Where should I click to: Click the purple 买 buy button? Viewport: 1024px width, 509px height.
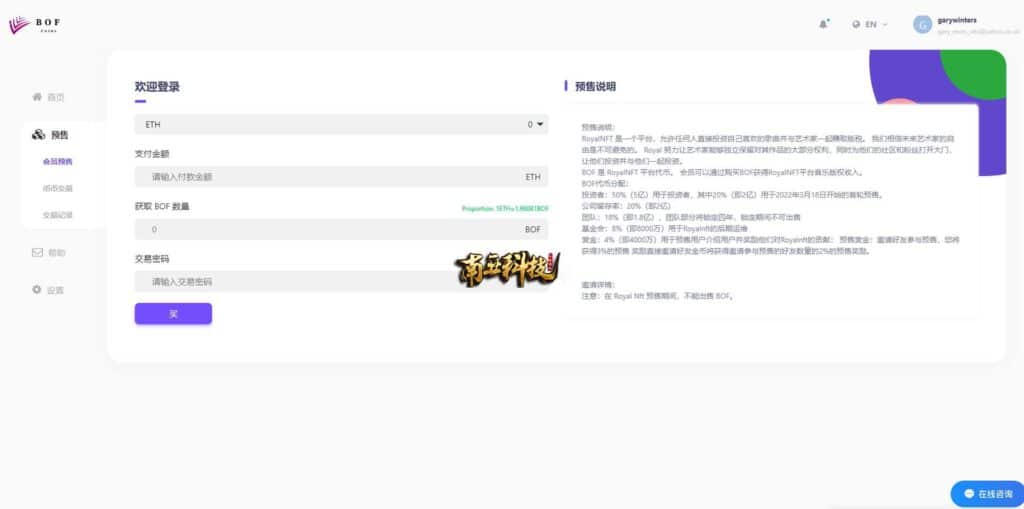coord(173,314)
